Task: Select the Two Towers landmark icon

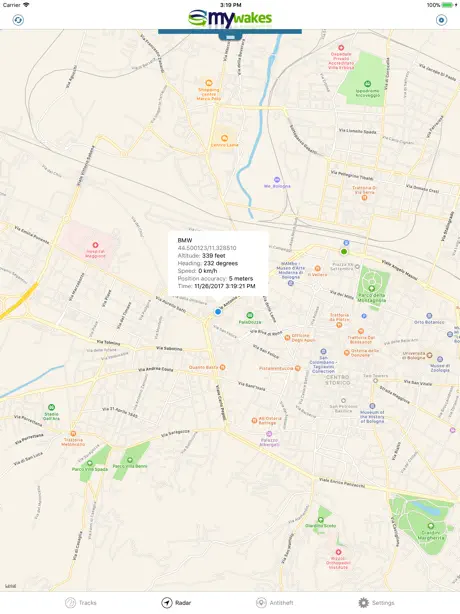Action: pos(375,380)
